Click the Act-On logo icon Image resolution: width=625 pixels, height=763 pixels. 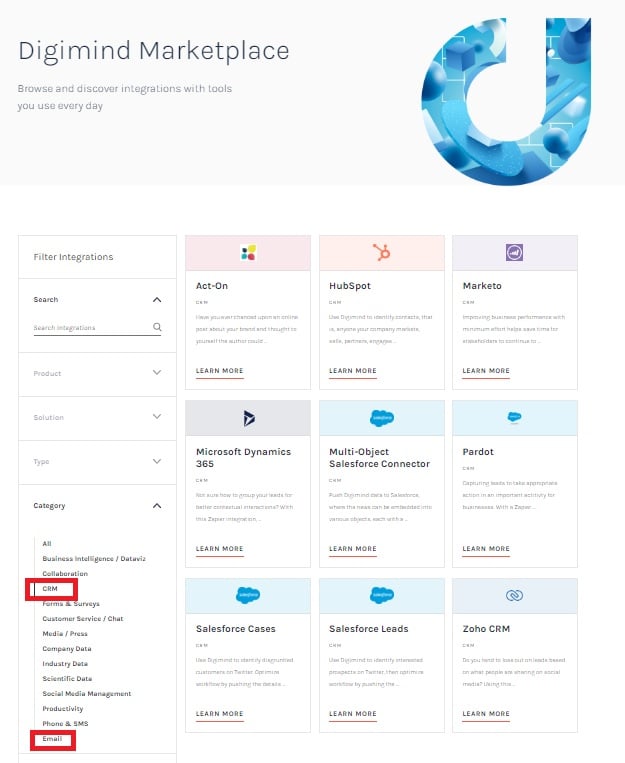click(x=248, y=253)
